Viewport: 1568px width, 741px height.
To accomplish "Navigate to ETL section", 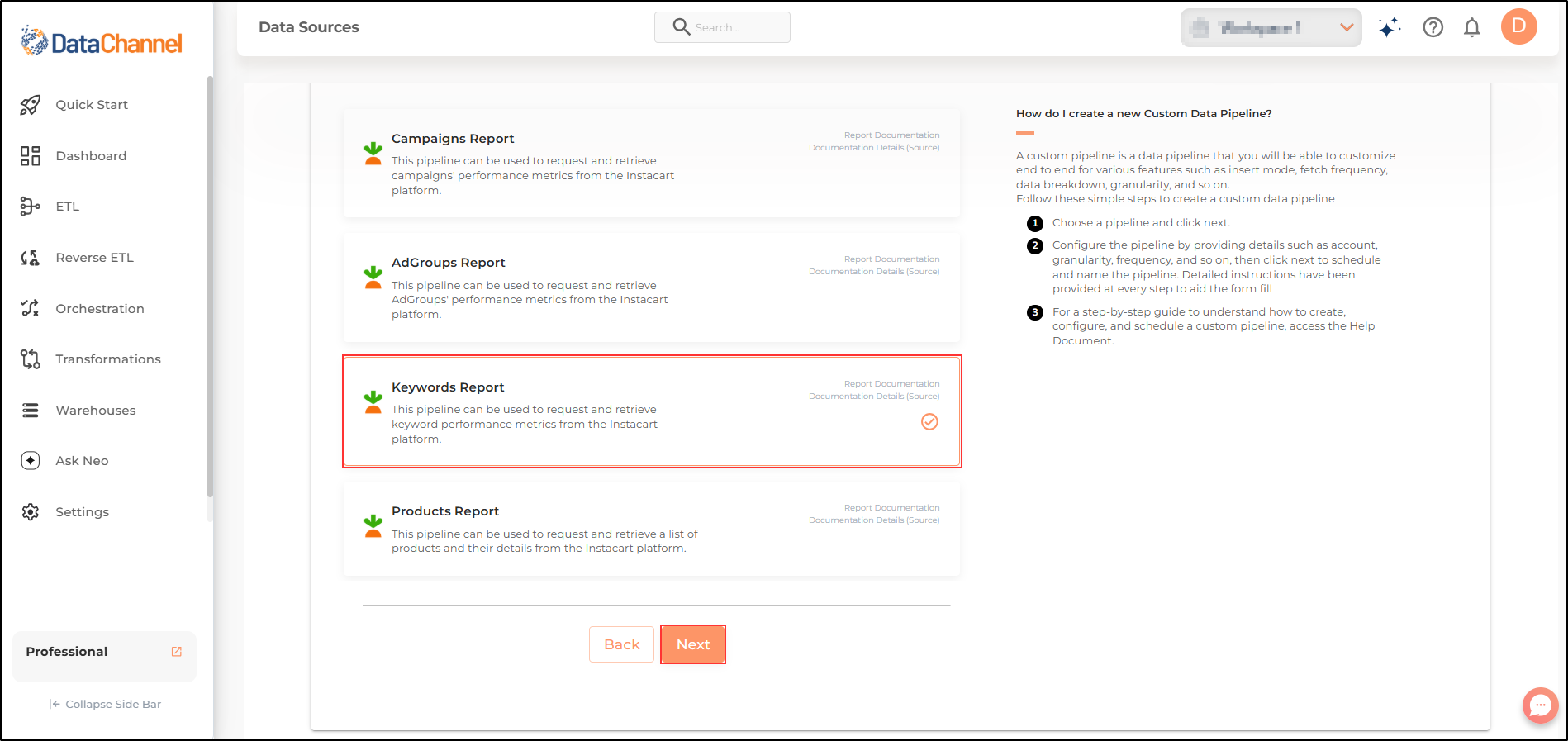I will [68, 207].
